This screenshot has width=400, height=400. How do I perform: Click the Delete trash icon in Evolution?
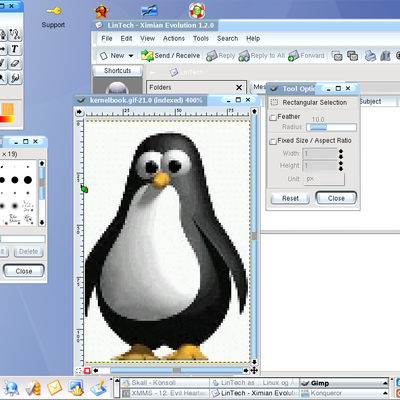click(386, 56)
